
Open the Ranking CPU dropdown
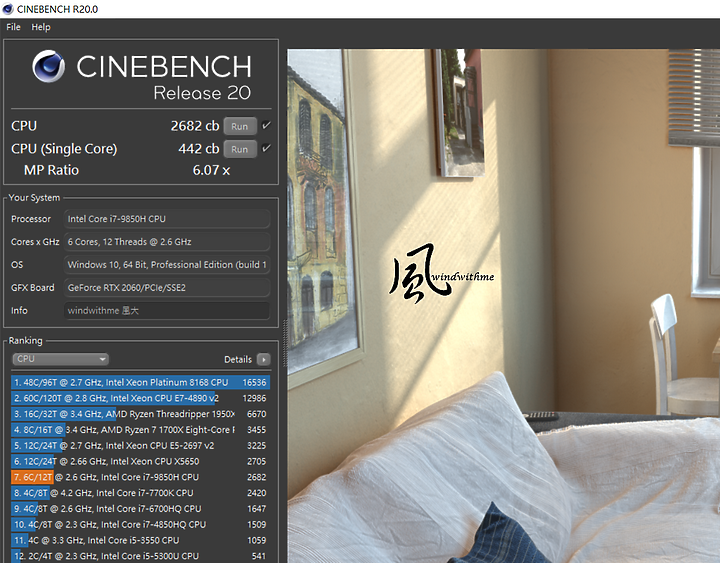(x=60, y=359)
